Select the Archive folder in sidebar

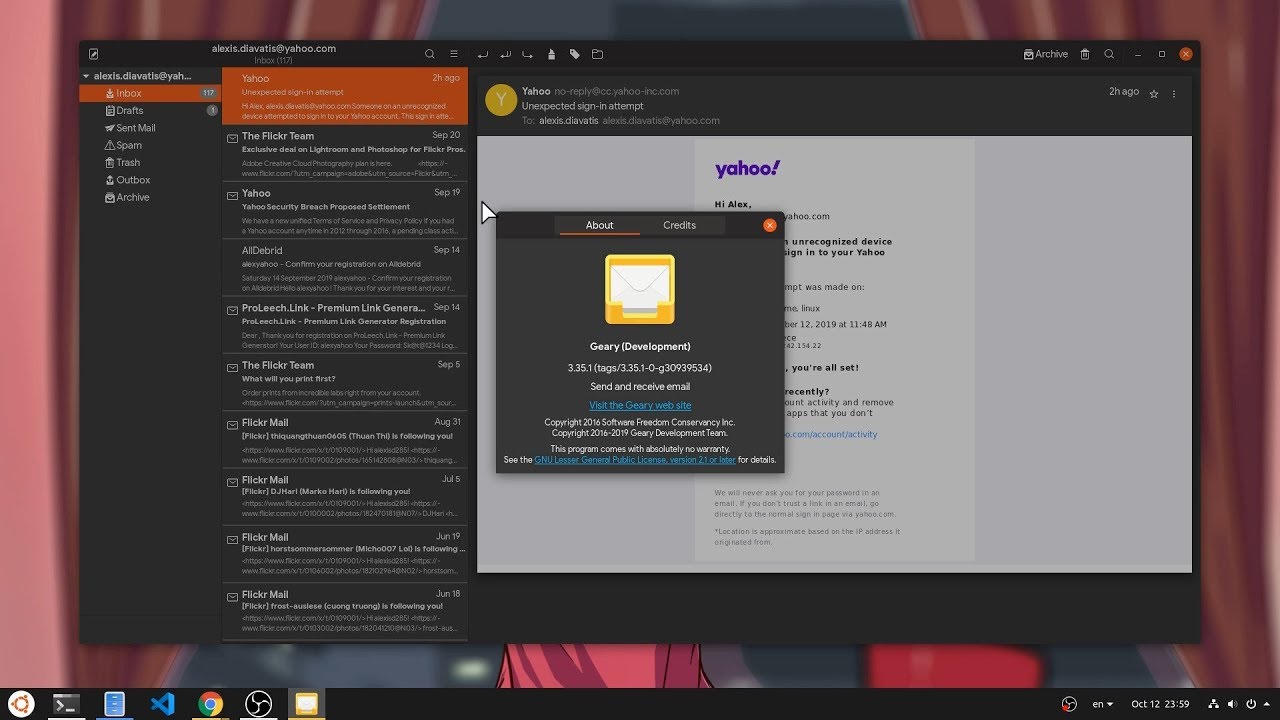pos(150,197)
